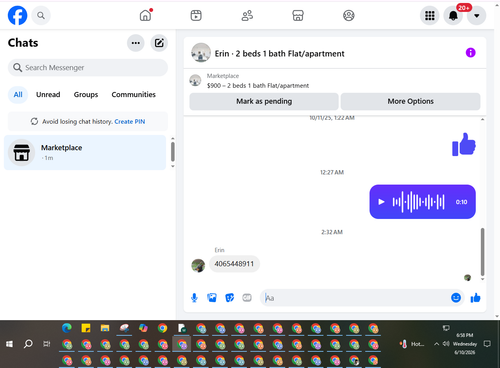Record a voice clip with microphone icon
The height and width of the screenshot is (368, 500).
[194, 298]
